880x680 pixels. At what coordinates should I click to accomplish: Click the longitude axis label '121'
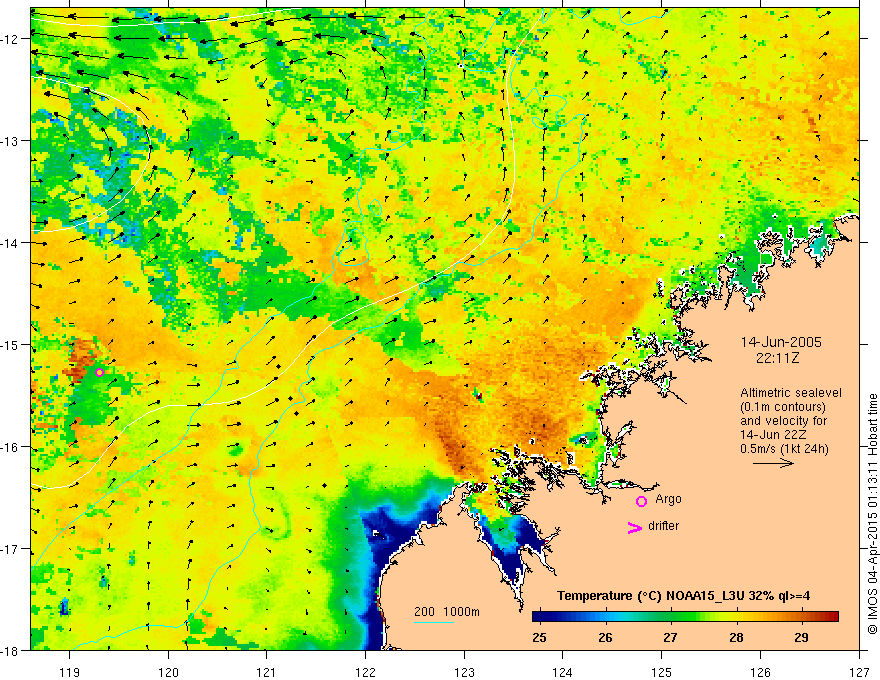pyautogui.click(x=267, y=672)
